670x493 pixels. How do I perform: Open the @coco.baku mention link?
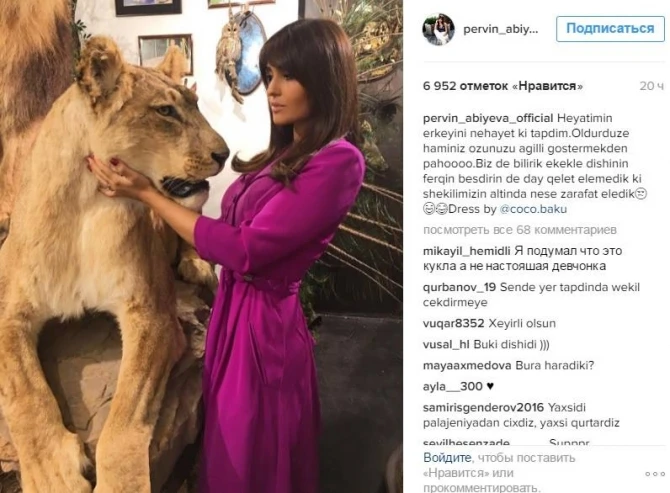533,209
